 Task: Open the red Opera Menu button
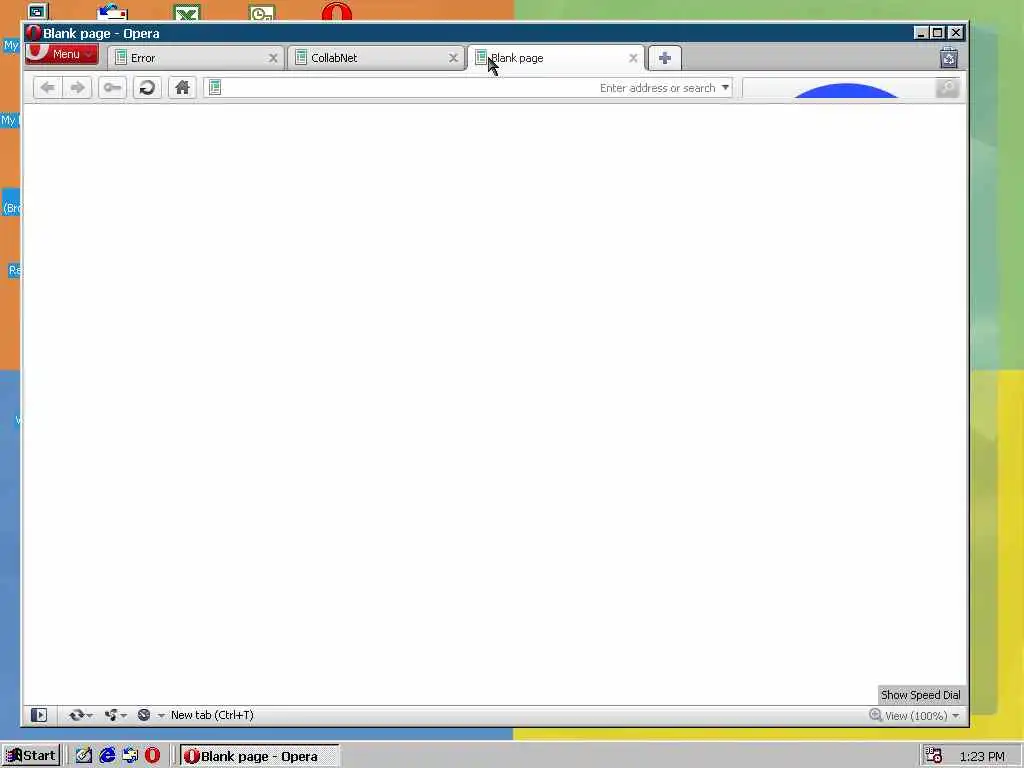(62, 54)
